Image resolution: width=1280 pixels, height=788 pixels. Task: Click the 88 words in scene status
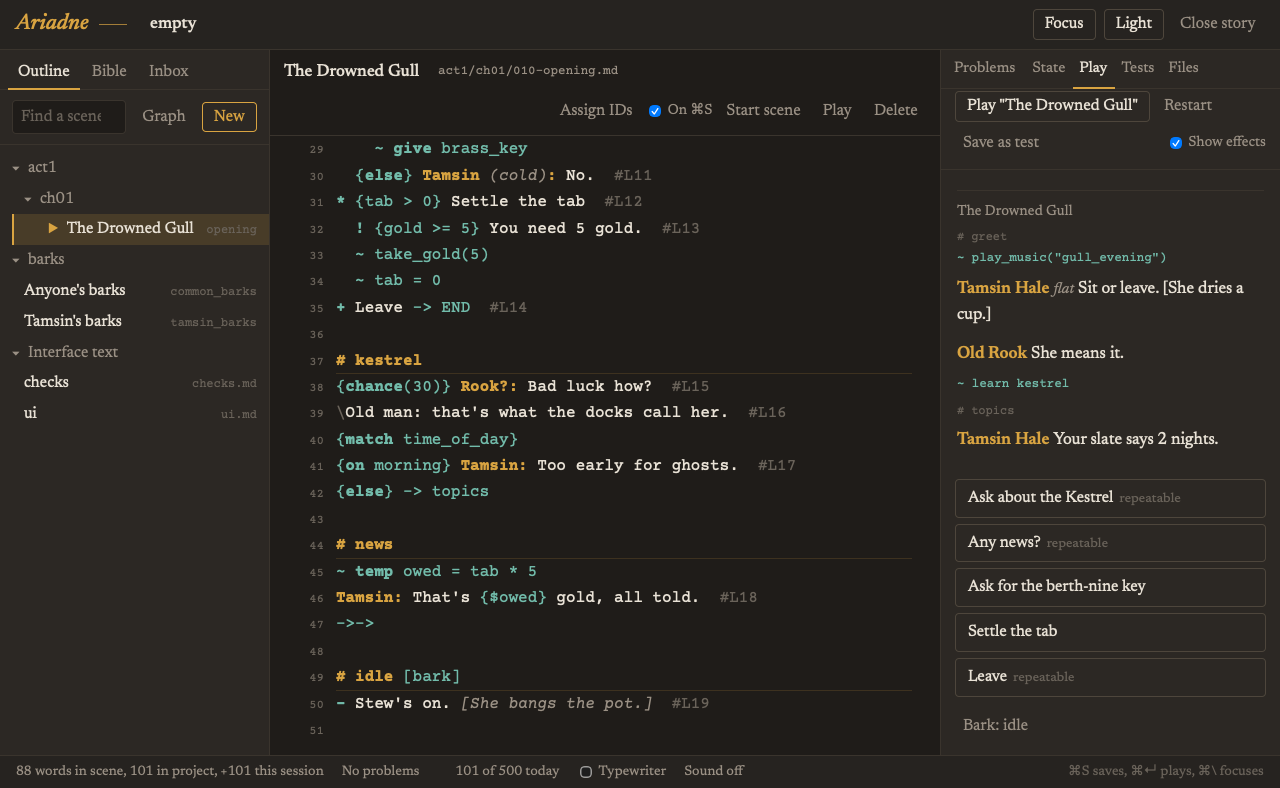170,771
